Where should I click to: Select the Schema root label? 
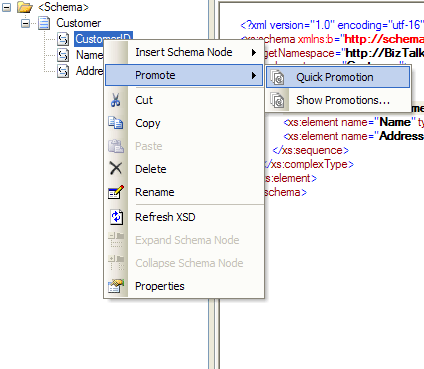pos(63,7)
